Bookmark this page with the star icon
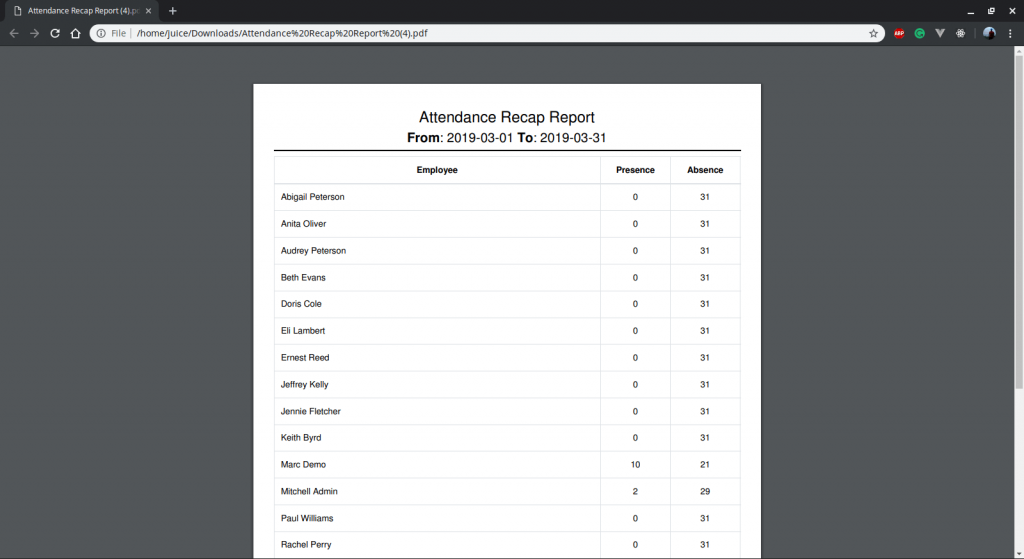The height and width of the screenshot is (559, 1024). coord(873,33)
